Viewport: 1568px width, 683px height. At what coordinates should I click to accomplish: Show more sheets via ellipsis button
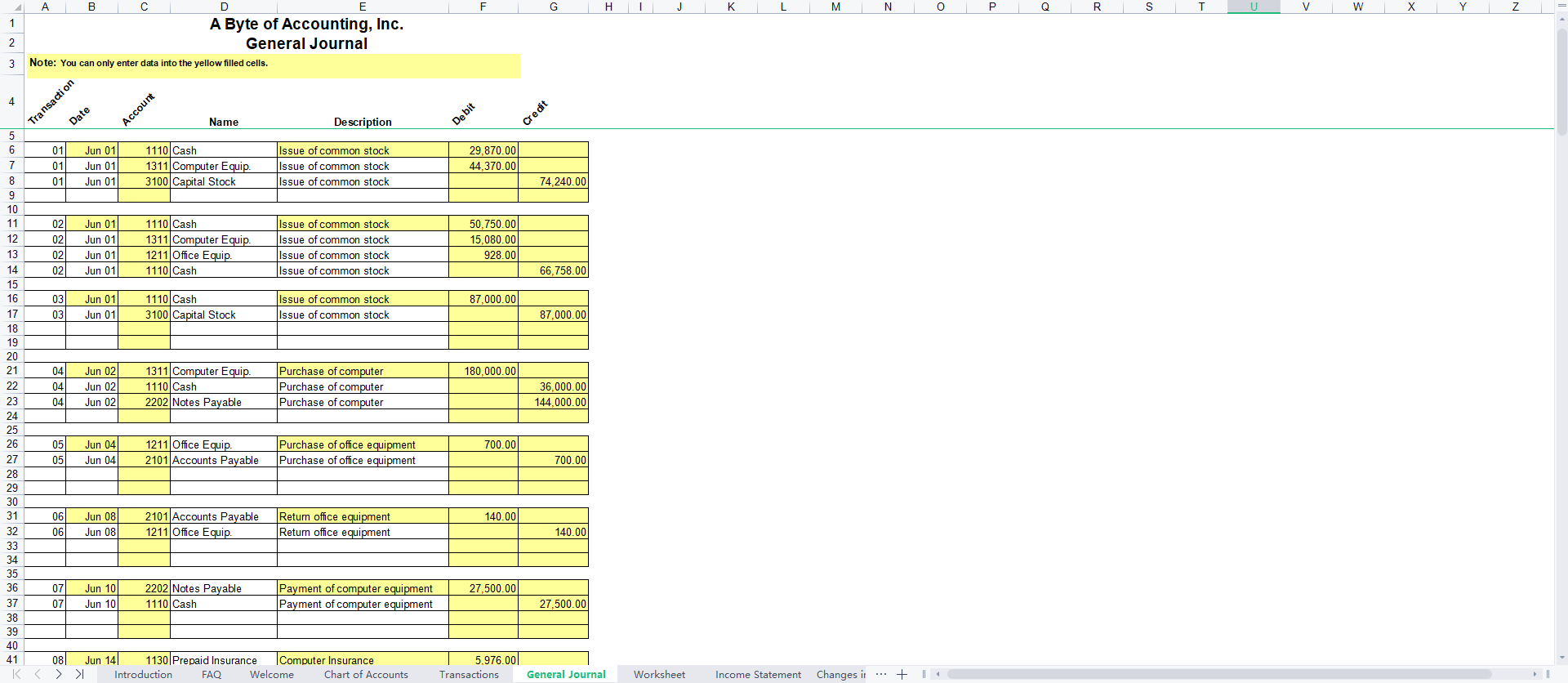(x=880, y=674)
